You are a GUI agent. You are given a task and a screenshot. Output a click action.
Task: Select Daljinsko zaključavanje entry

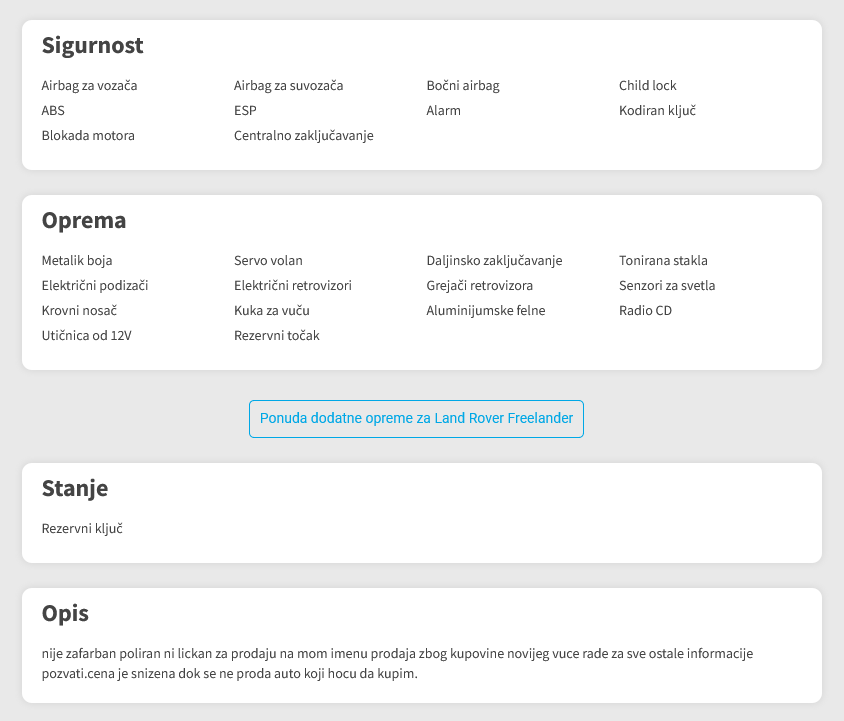point(494,261)
